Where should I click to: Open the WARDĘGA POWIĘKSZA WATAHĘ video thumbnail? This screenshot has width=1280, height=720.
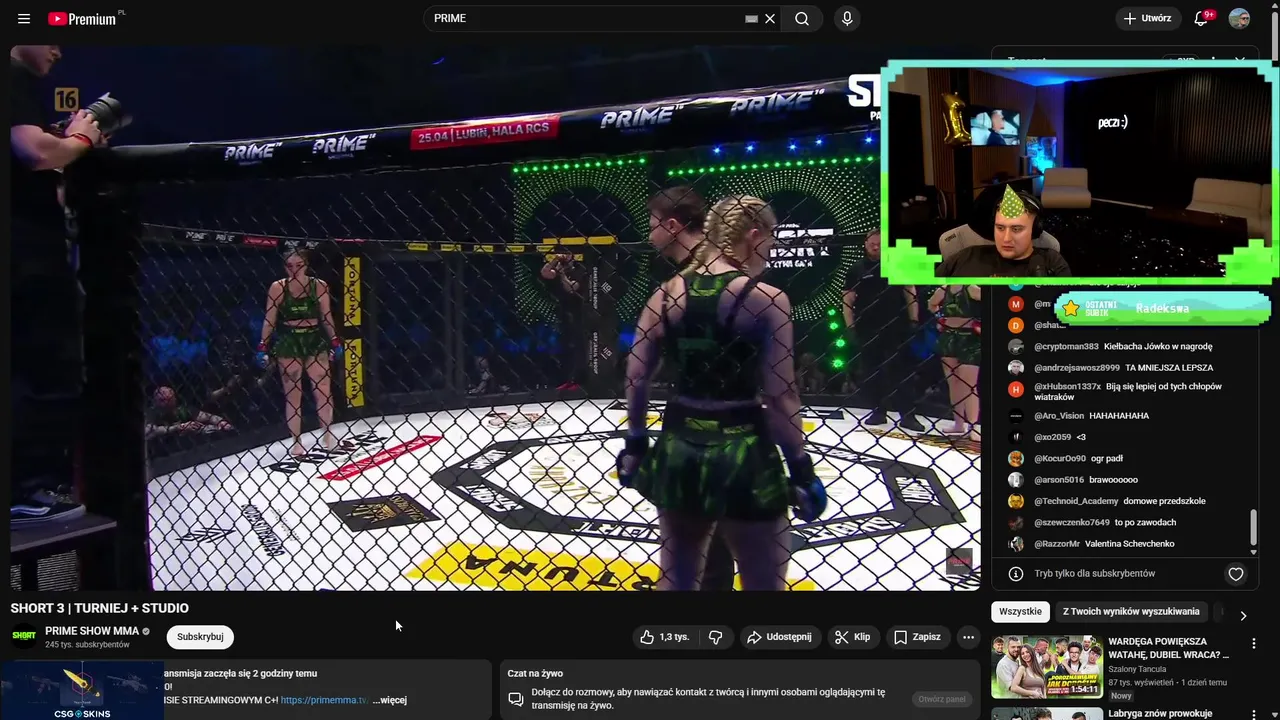tap(1047, 667)
